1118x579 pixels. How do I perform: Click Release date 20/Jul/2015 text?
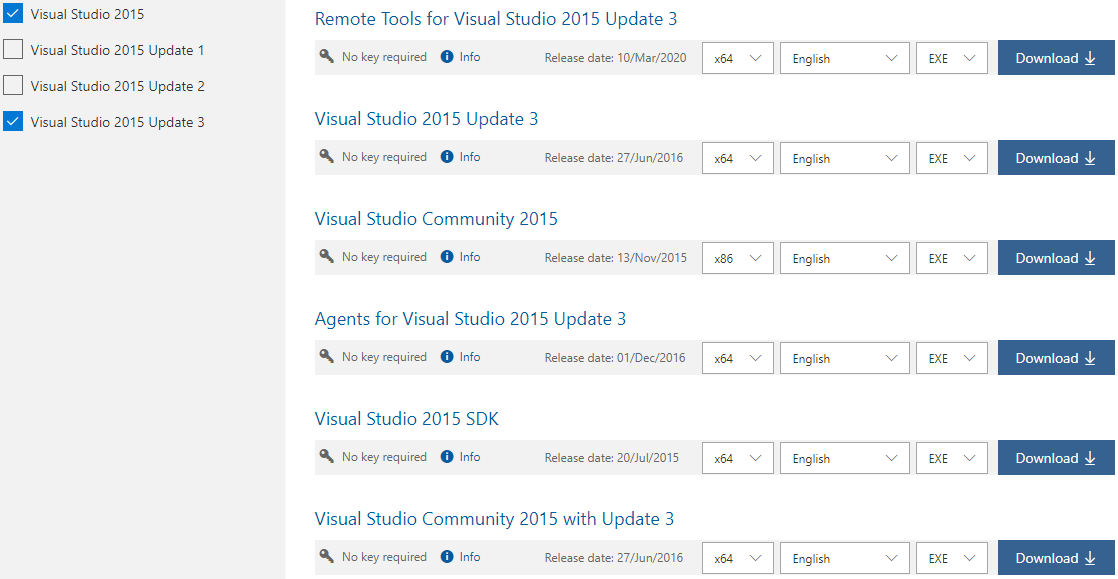612,457
